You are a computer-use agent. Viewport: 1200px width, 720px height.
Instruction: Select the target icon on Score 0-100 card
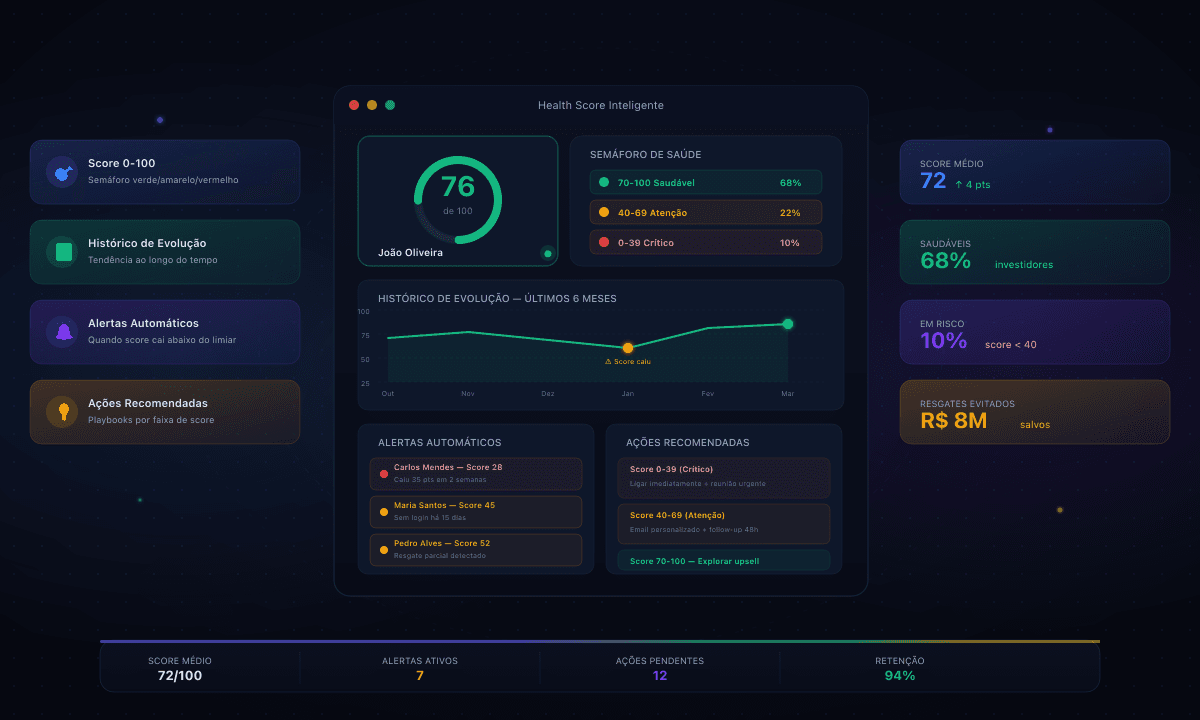(62, 171)
